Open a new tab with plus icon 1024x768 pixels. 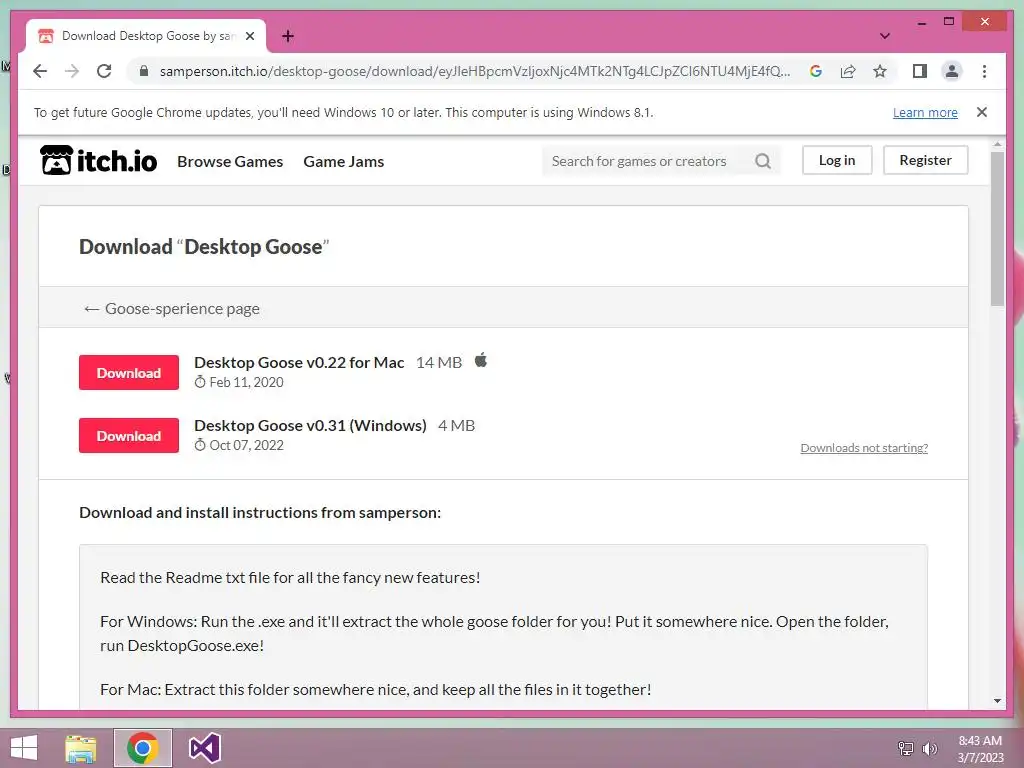(288, 36)
